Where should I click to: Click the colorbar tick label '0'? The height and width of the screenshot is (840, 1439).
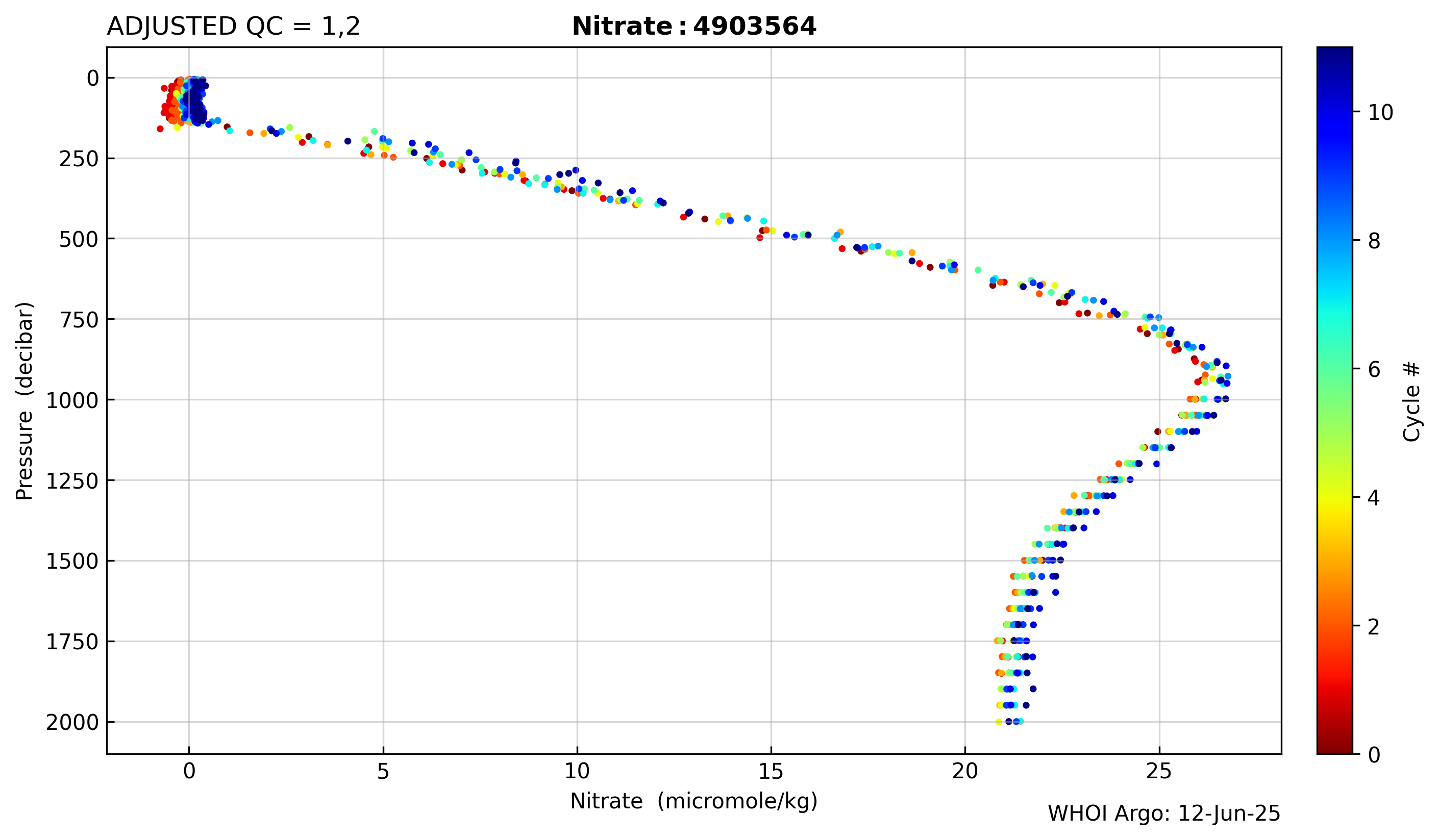click(x=1375, y=755)
